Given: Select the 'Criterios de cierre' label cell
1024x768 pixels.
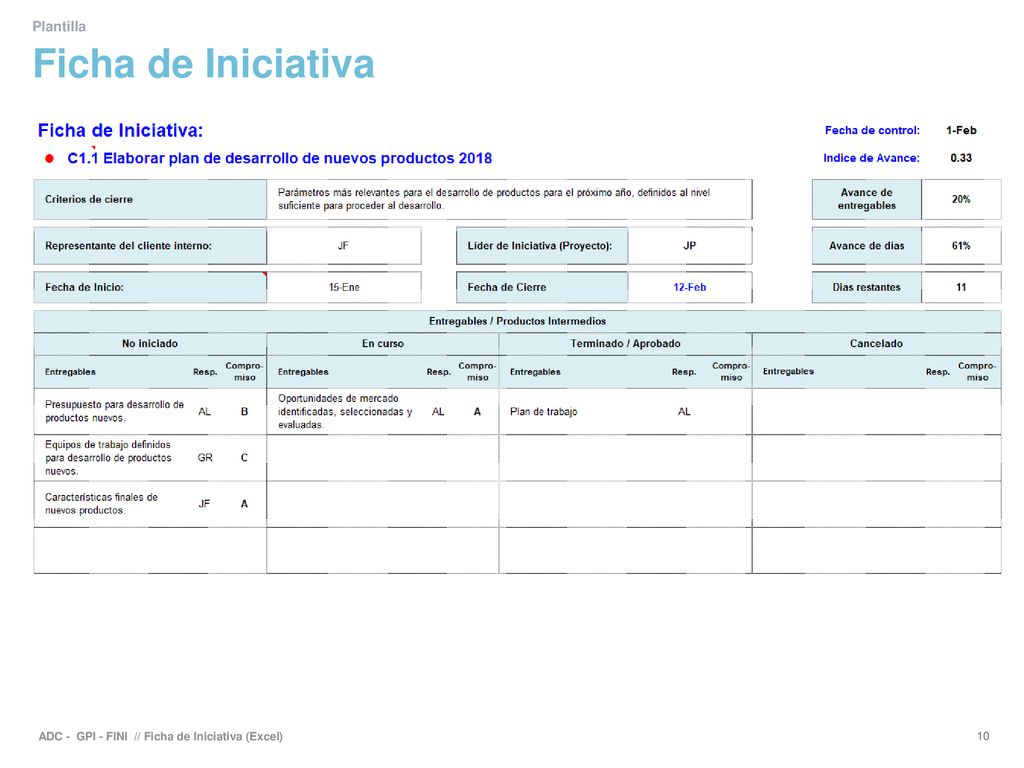Looking at the screenshot, I should (x=150, y=199).
